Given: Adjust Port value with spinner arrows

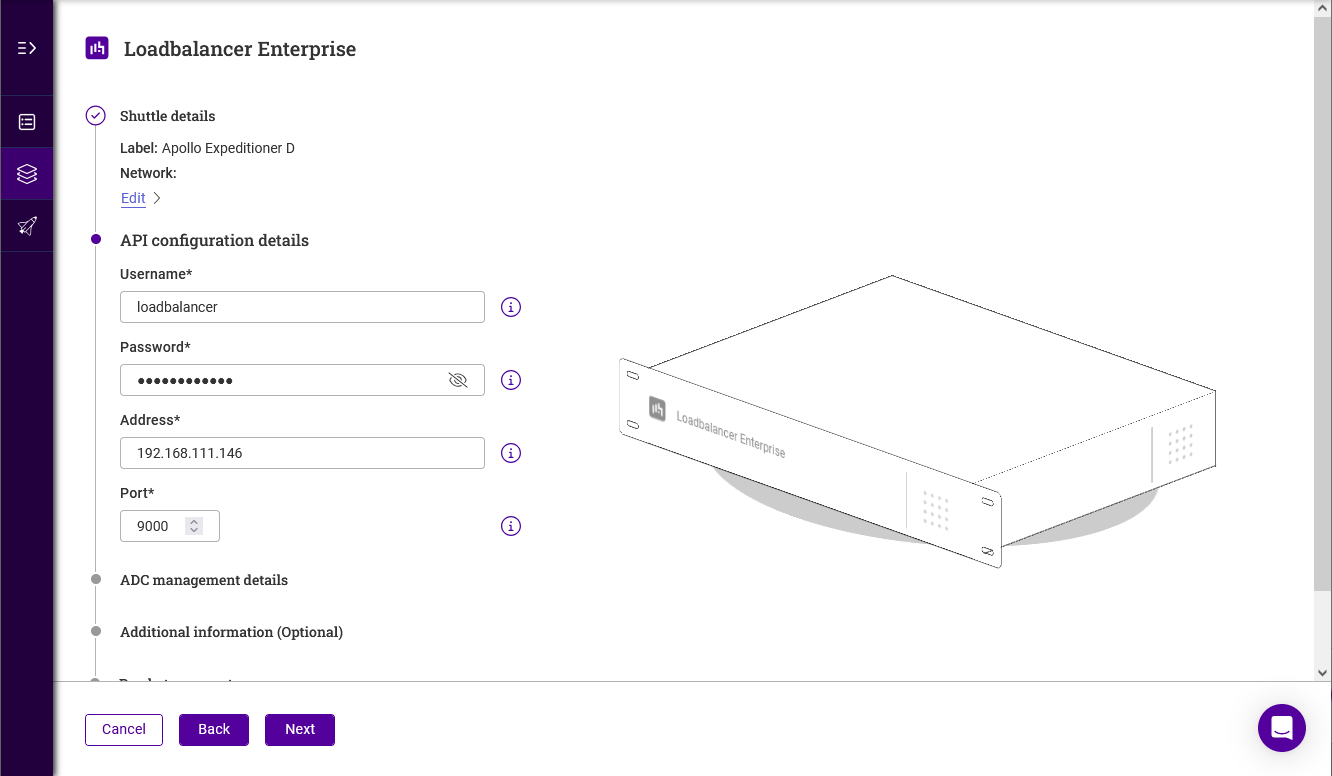Looking at the screenshot, I should pos(194,526).
